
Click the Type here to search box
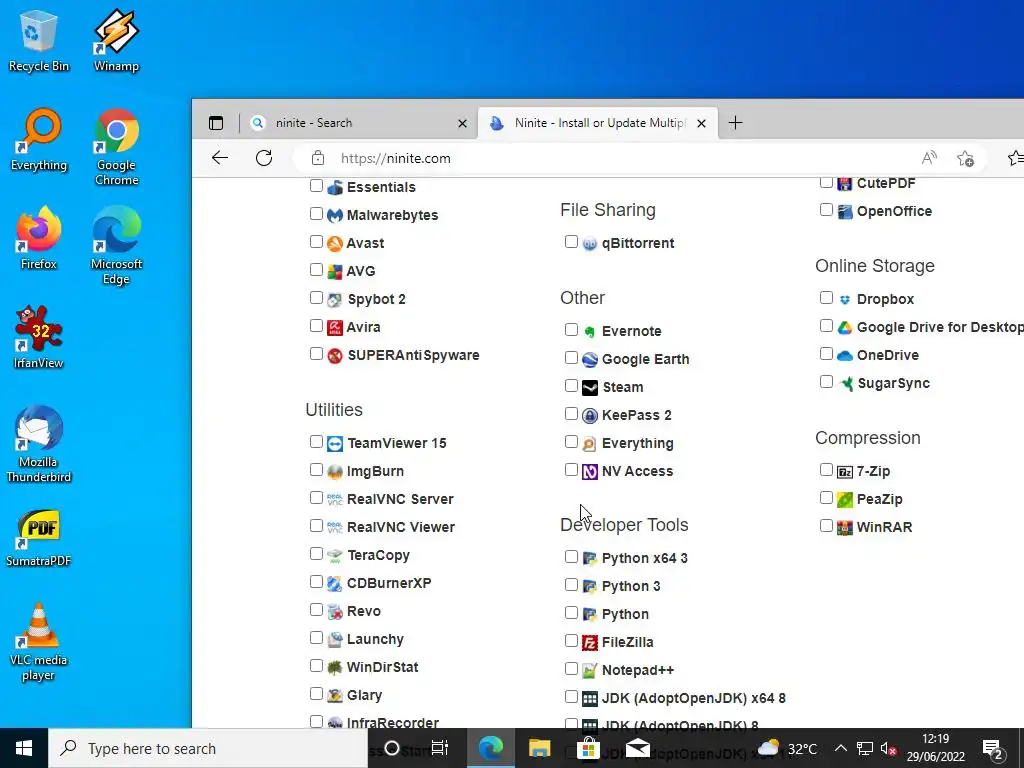209,748
